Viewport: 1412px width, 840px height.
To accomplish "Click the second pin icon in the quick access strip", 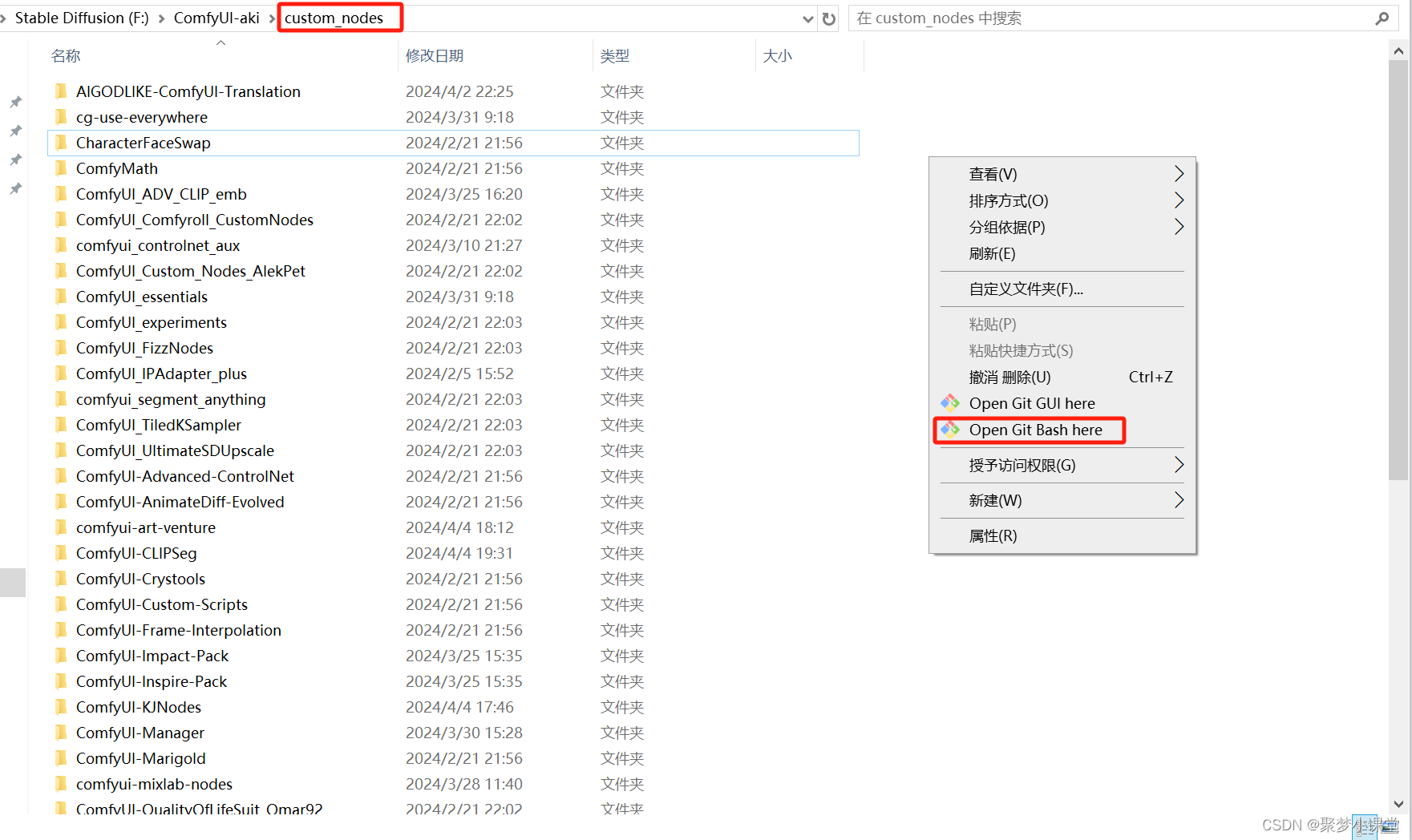I will coord(15,131).
